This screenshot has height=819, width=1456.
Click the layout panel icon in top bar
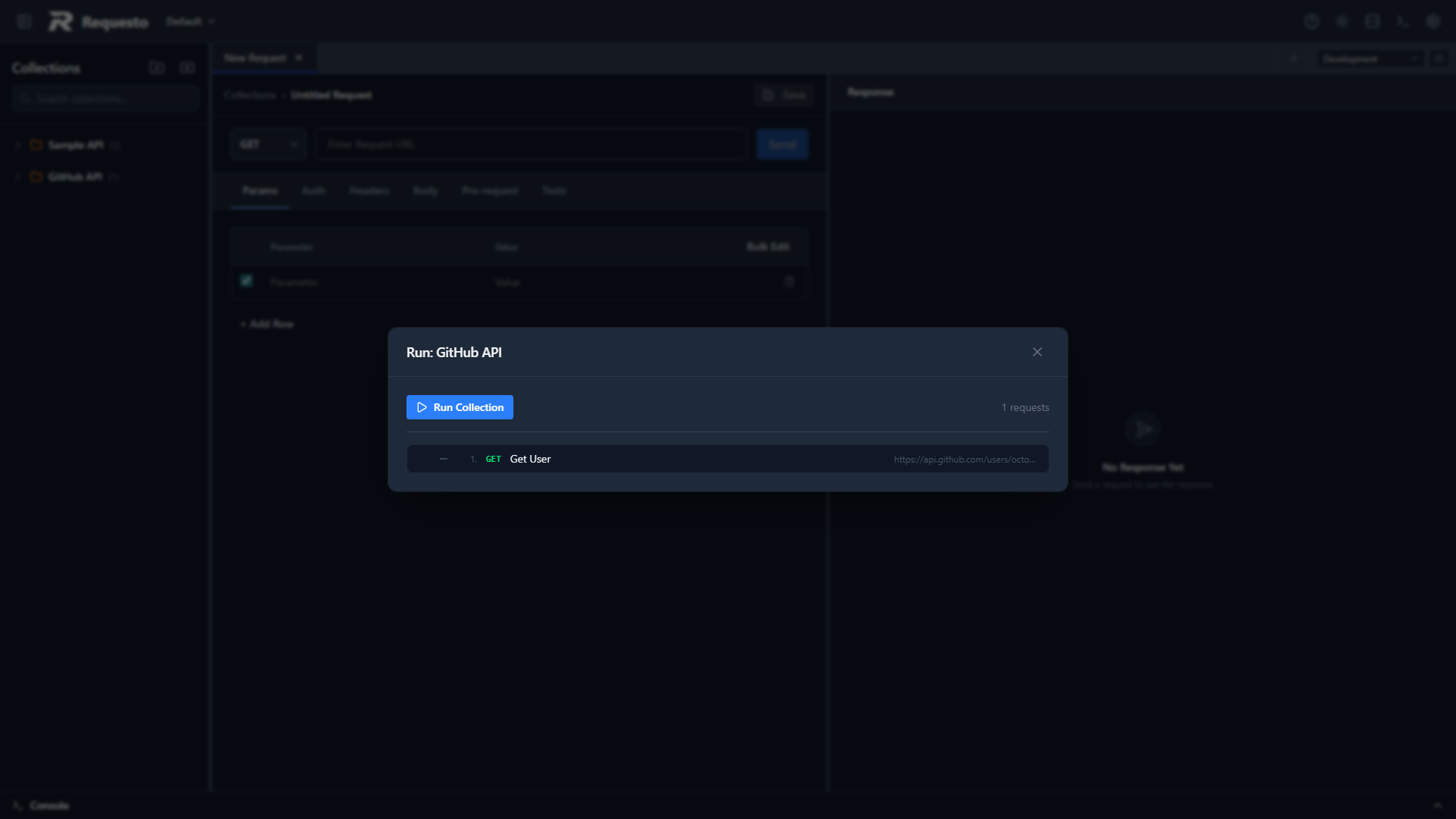tap(1373, 21)
